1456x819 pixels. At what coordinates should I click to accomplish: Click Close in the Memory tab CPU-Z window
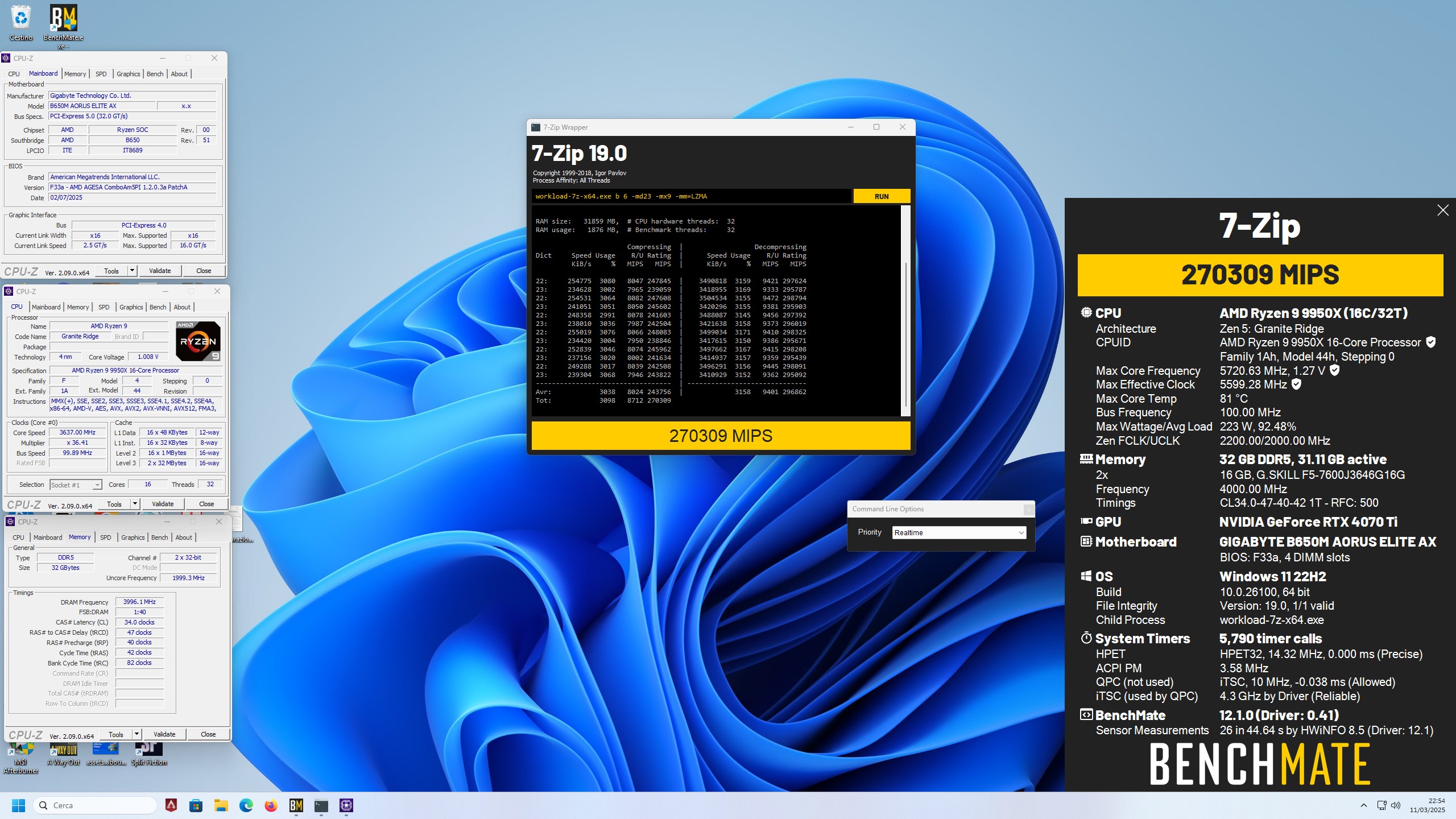[x=208, y=734]
